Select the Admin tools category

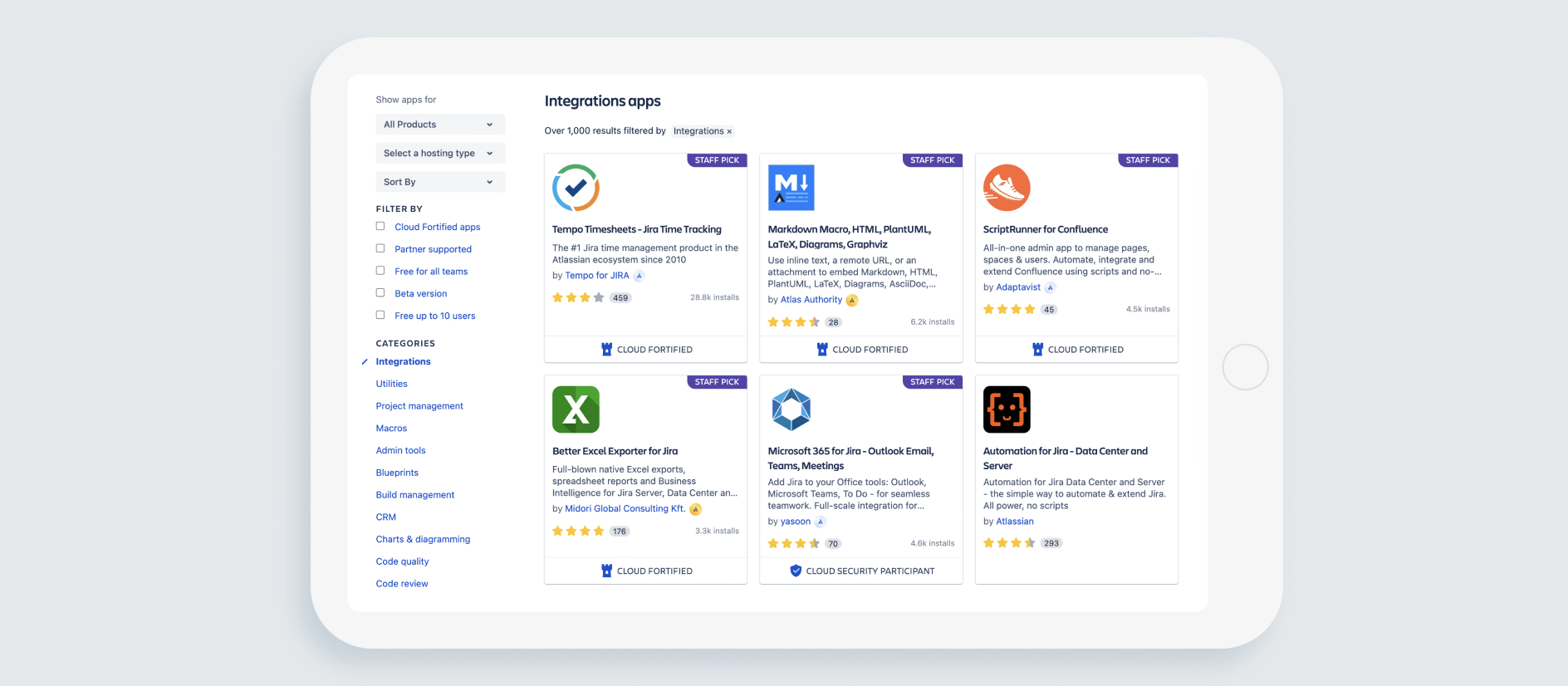pyautogui.click(x=400, y=451)
